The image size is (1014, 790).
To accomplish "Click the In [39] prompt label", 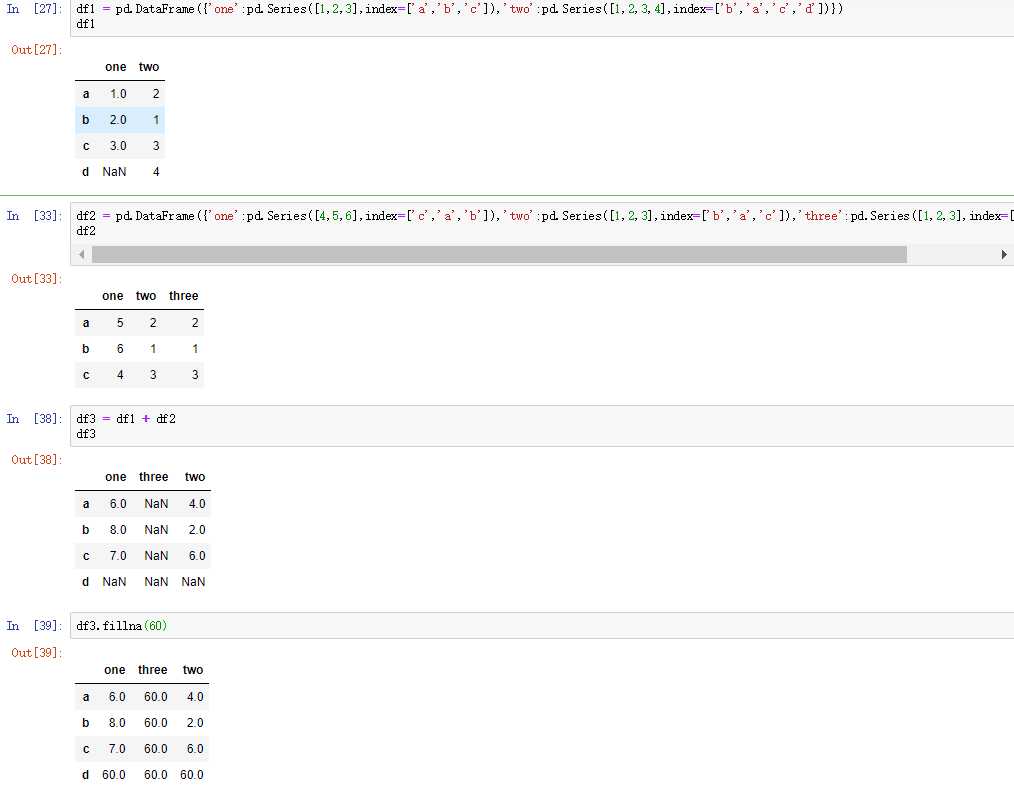I will pos(34,626).
